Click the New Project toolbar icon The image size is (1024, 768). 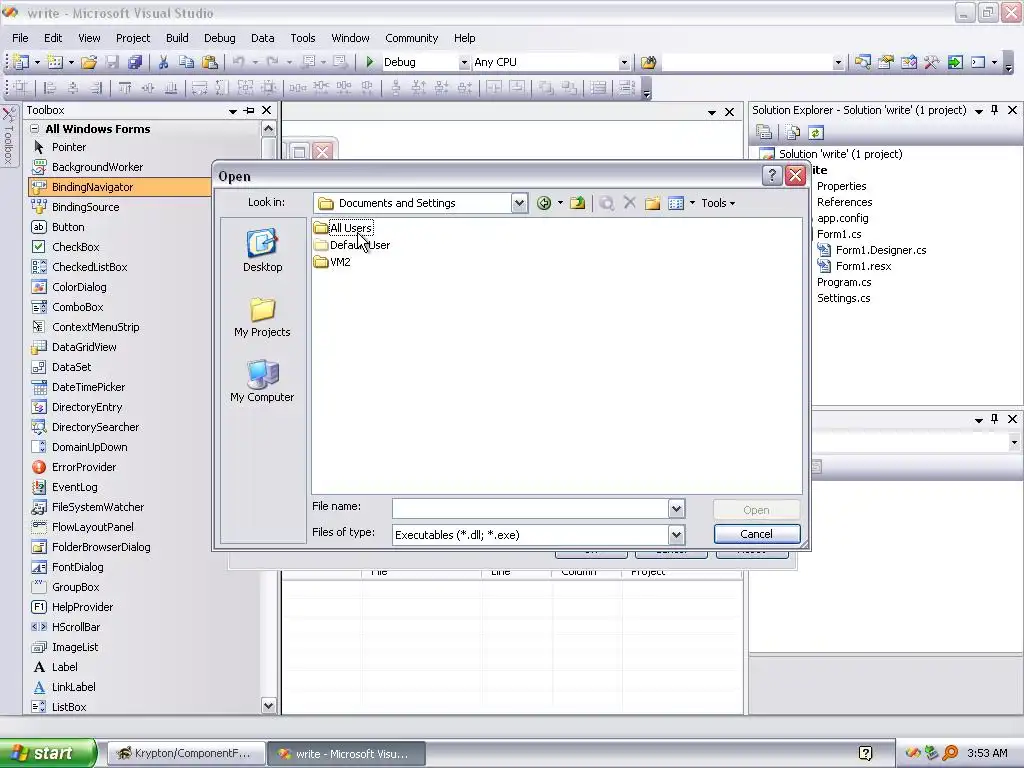point(21,62)
